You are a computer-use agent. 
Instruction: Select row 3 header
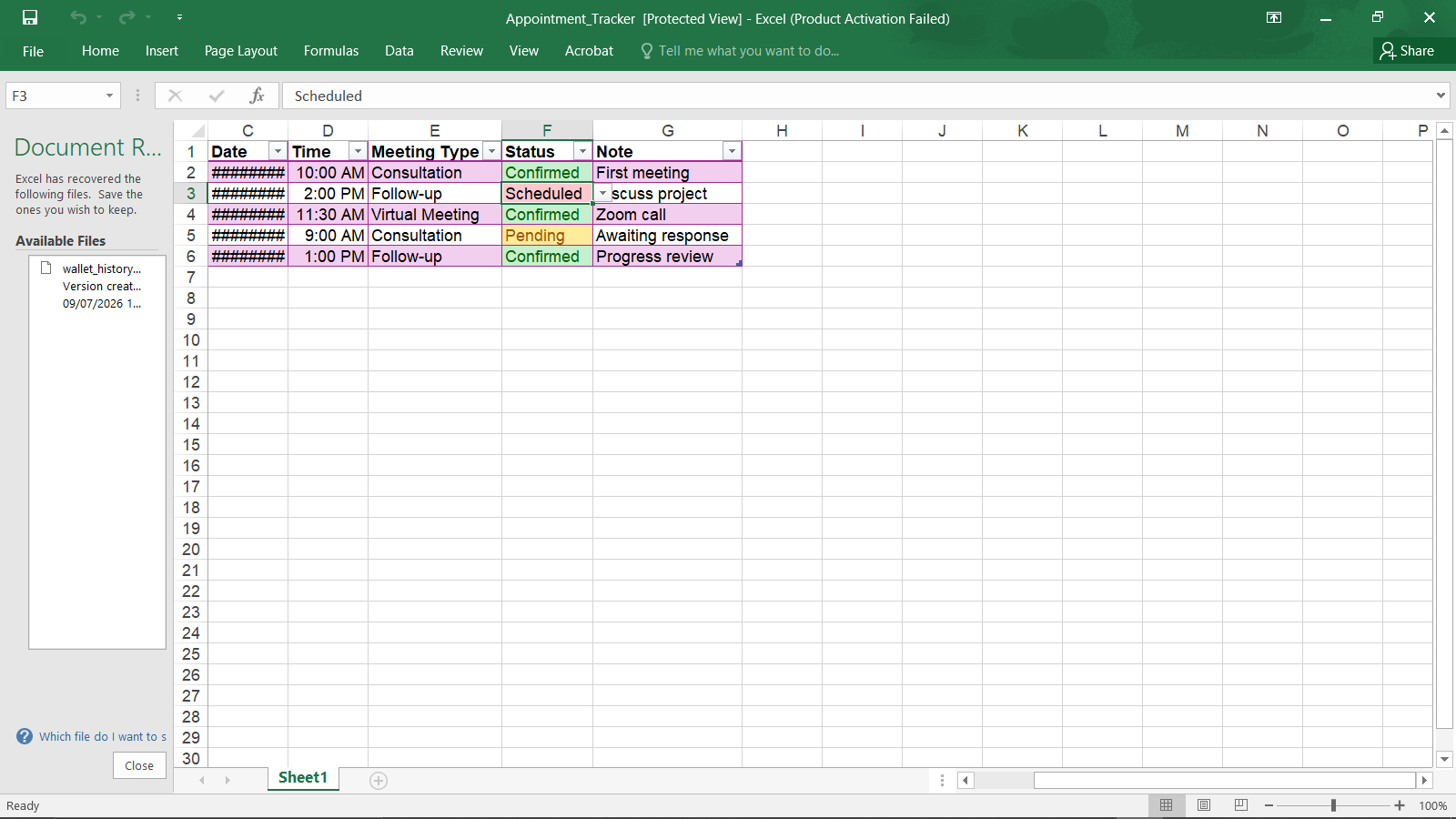click(191, 194)
